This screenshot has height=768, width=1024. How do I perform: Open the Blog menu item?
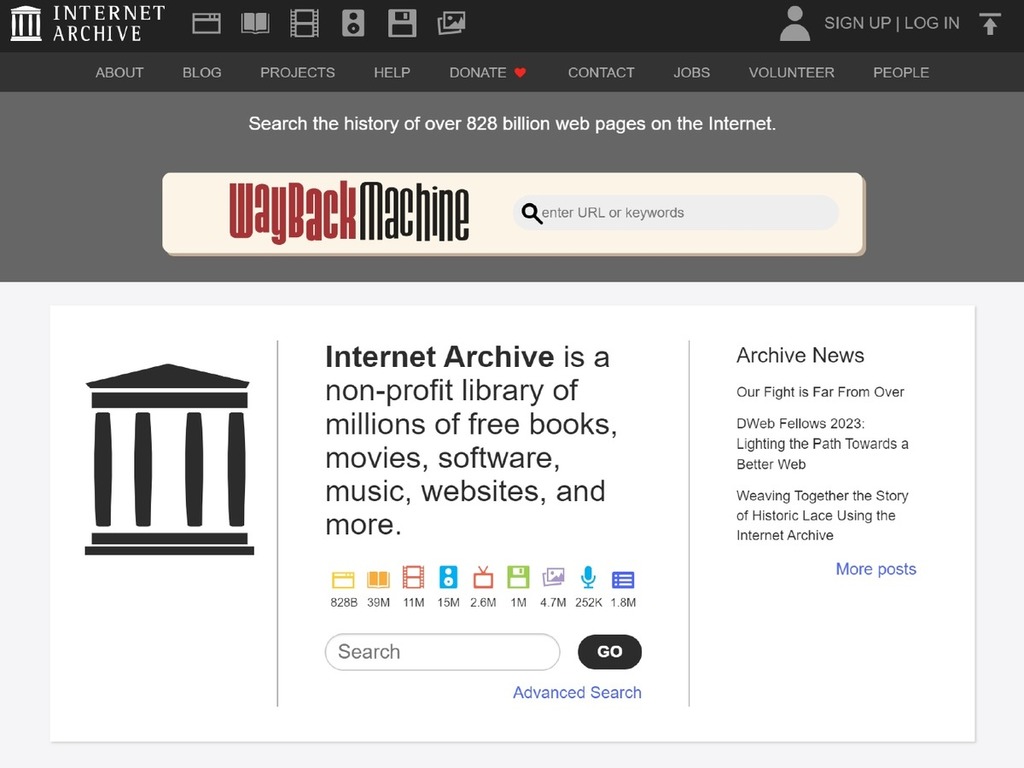(x=202, y=72)
